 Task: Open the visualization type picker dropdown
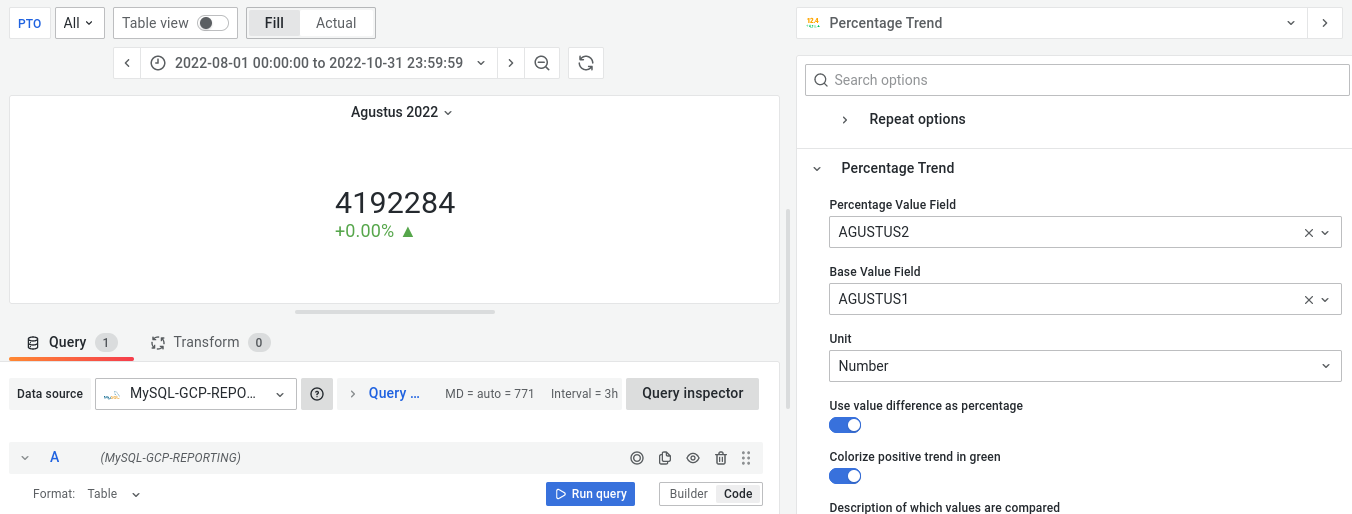pyautogui.click(x=1052, y=23)
